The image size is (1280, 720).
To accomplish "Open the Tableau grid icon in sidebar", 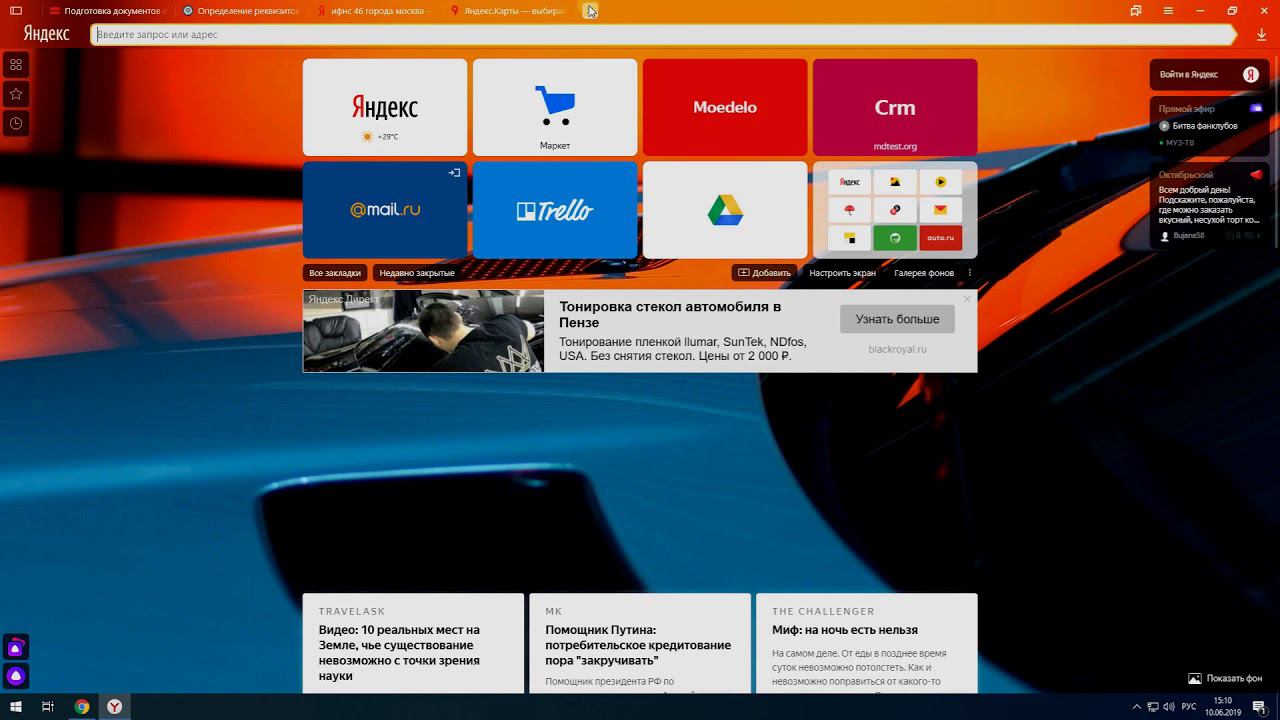I will 16,65.
